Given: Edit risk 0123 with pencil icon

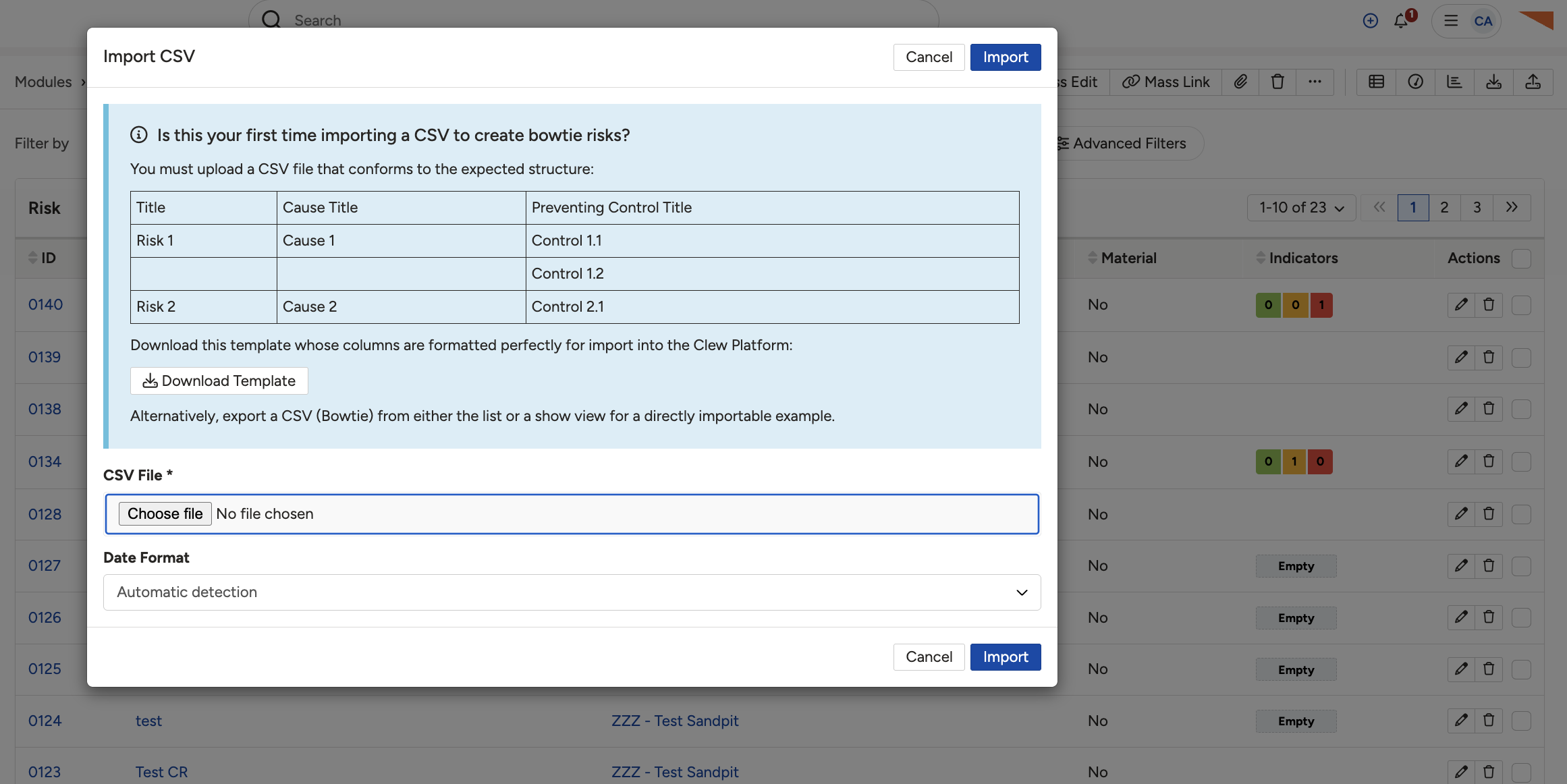Looking at the screenshot, I should (1461, 772).
